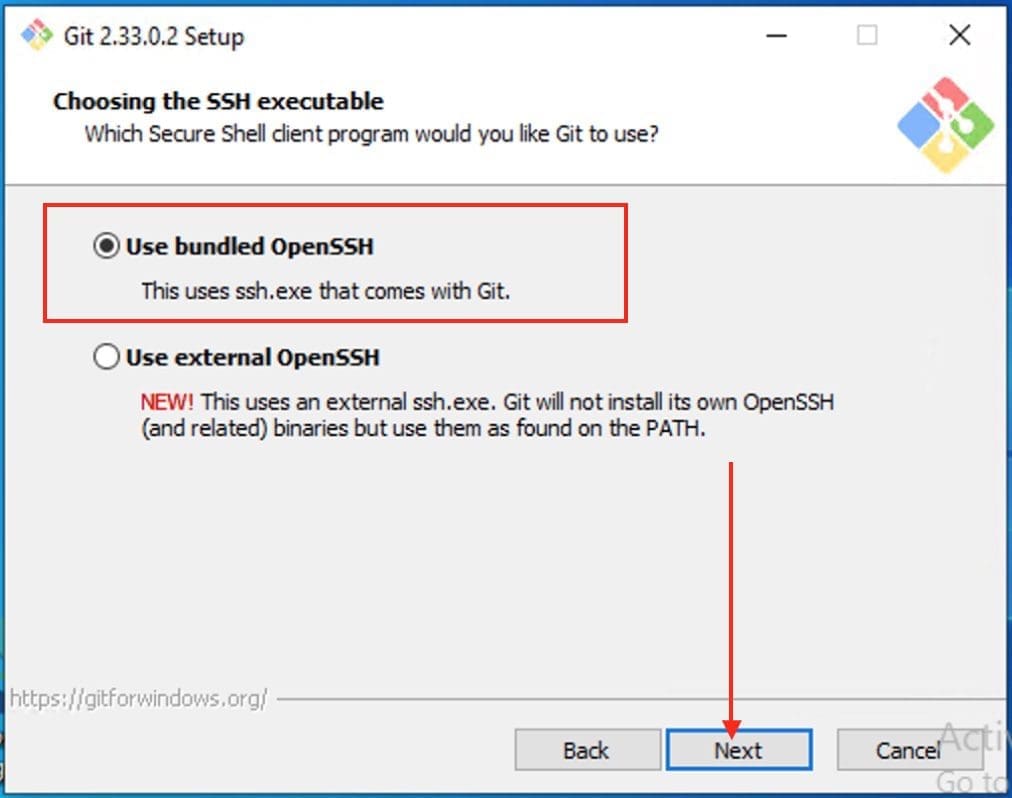Close the Git Setup window
1012x798 pixels.
959,36
